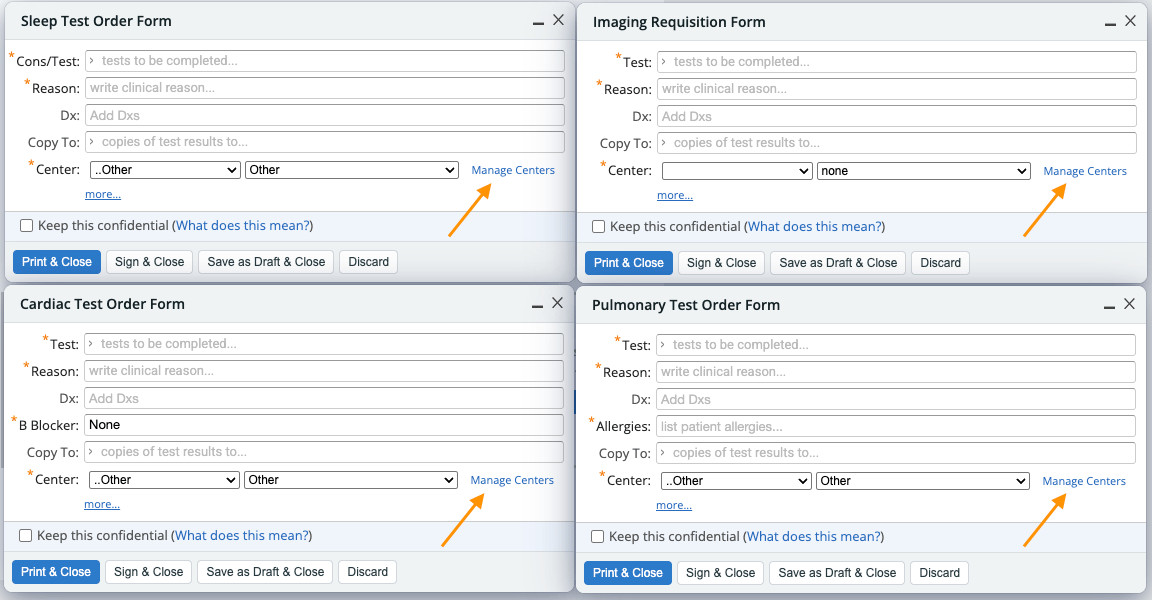Click Manage Centers link in Pulmonary Test form
This screenshot has width=1152, height=600.
coord(1084,481)
